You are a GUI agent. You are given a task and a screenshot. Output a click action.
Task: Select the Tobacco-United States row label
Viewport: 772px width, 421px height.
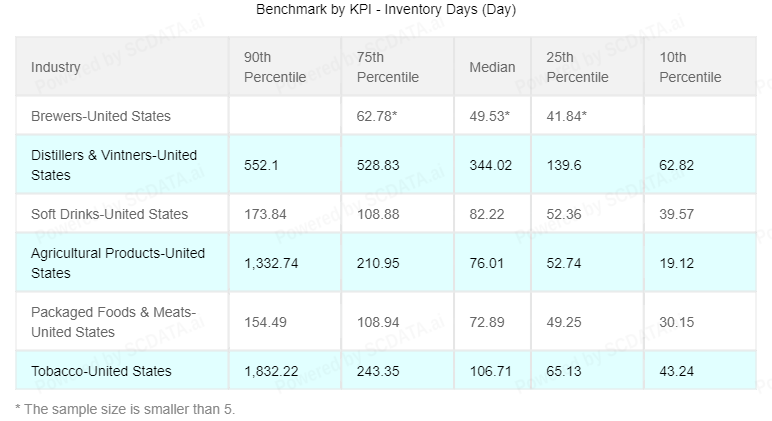101,371
